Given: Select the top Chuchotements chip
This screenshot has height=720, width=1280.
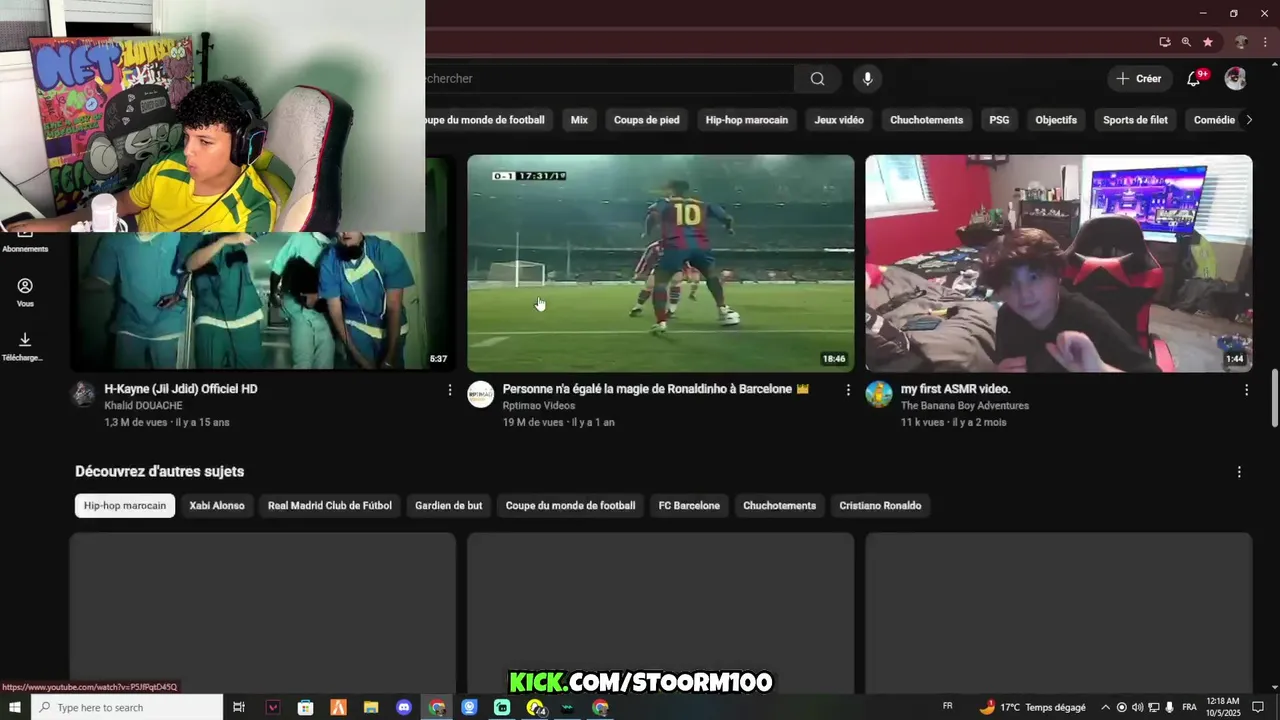Looking at the screenshot, I should pos(926,120).
